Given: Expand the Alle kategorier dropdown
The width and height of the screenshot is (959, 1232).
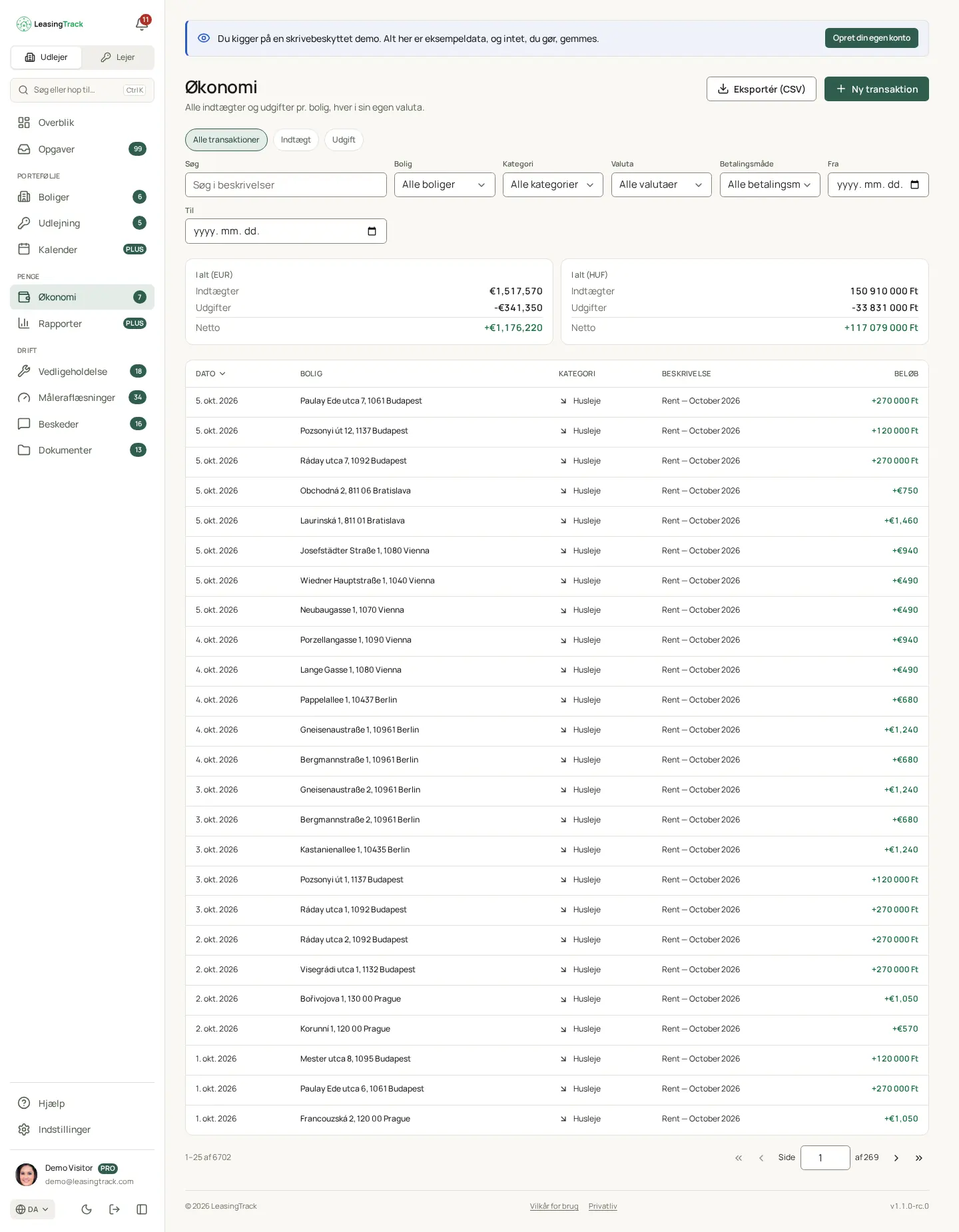Looking at the screenshot, I should pyautogui.click(x=553, y=184).
